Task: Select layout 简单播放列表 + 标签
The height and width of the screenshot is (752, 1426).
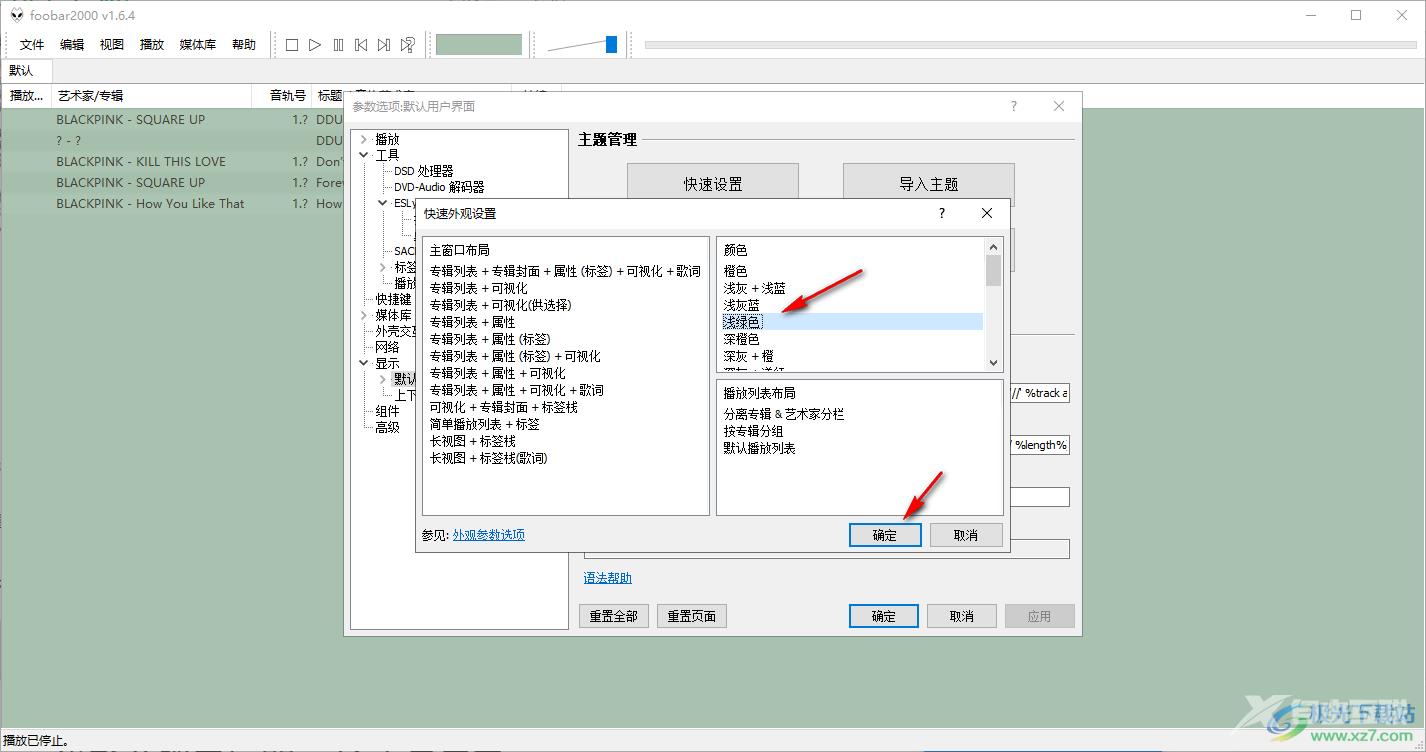Action: point(485,424)
